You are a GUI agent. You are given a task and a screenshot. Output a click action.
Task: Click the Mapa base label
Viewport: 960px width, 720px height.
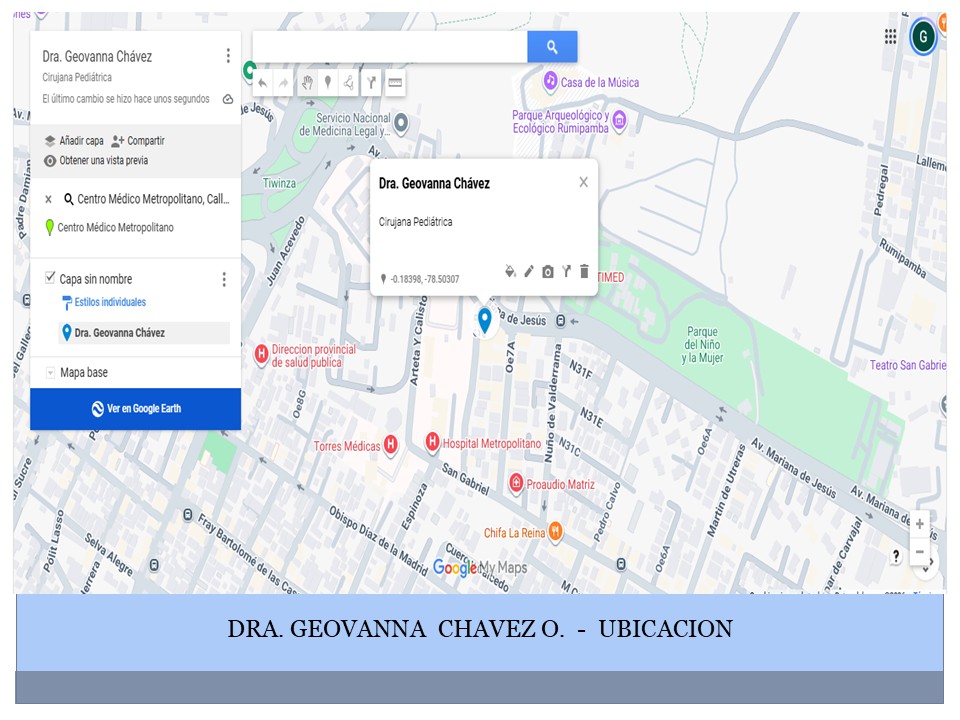pyautogui.click(x=84, y=372)
